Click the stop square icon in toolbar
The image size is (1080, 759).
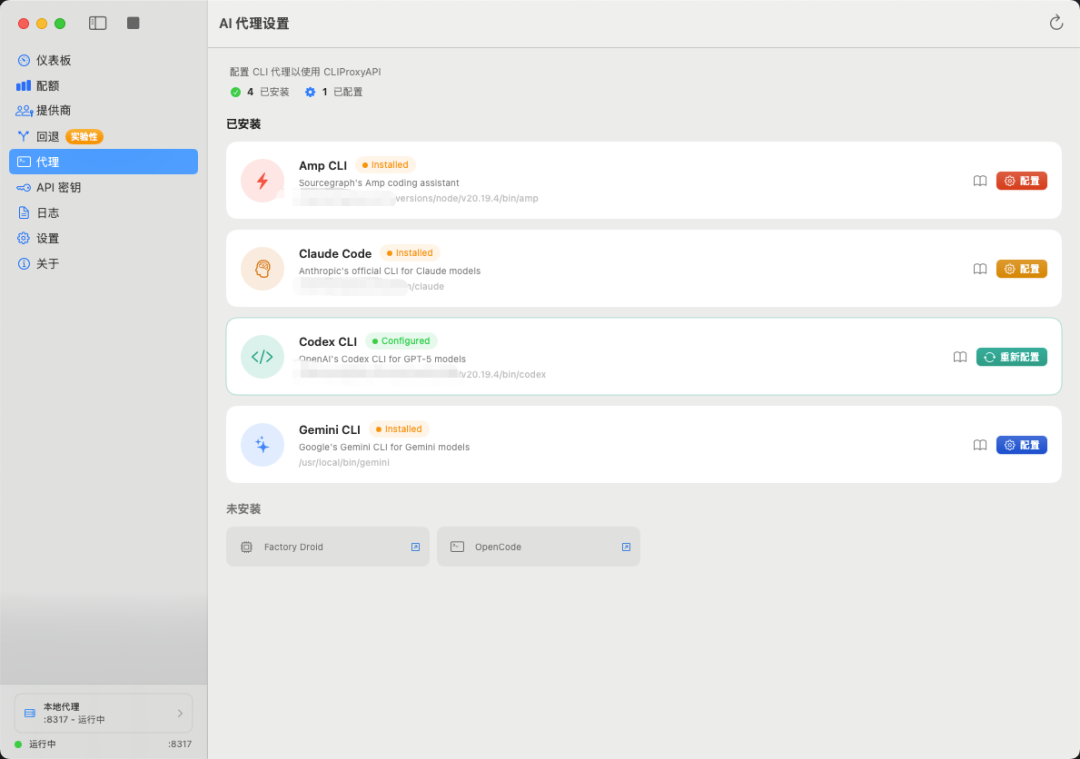(x=133, y=23)
